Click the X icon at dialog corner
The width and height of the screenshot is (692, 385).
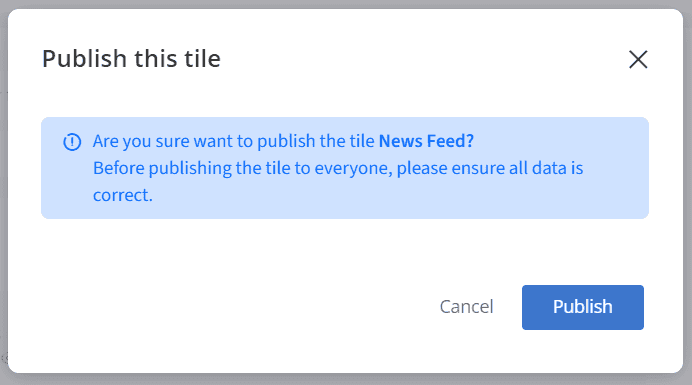tap(638, 59)
